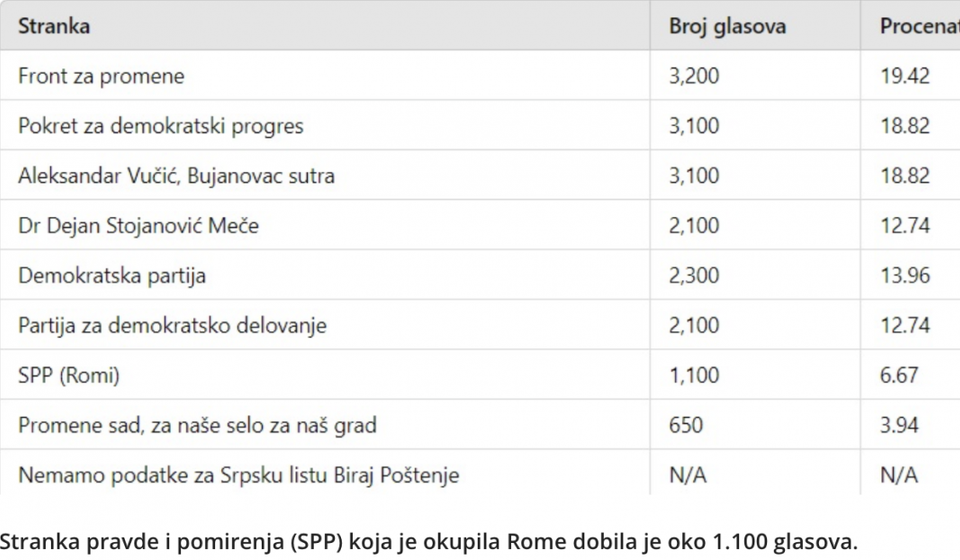Click the 3,200 vote count cell

point(694,76)
